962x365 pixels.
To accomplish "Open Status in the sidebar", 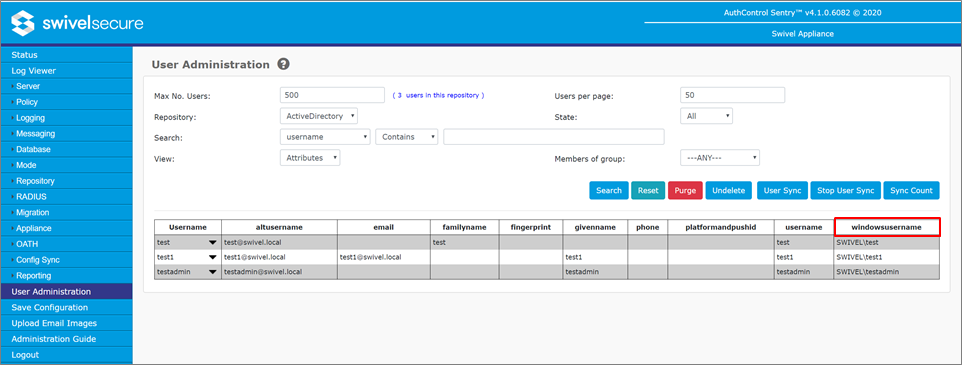I will 66,55.
